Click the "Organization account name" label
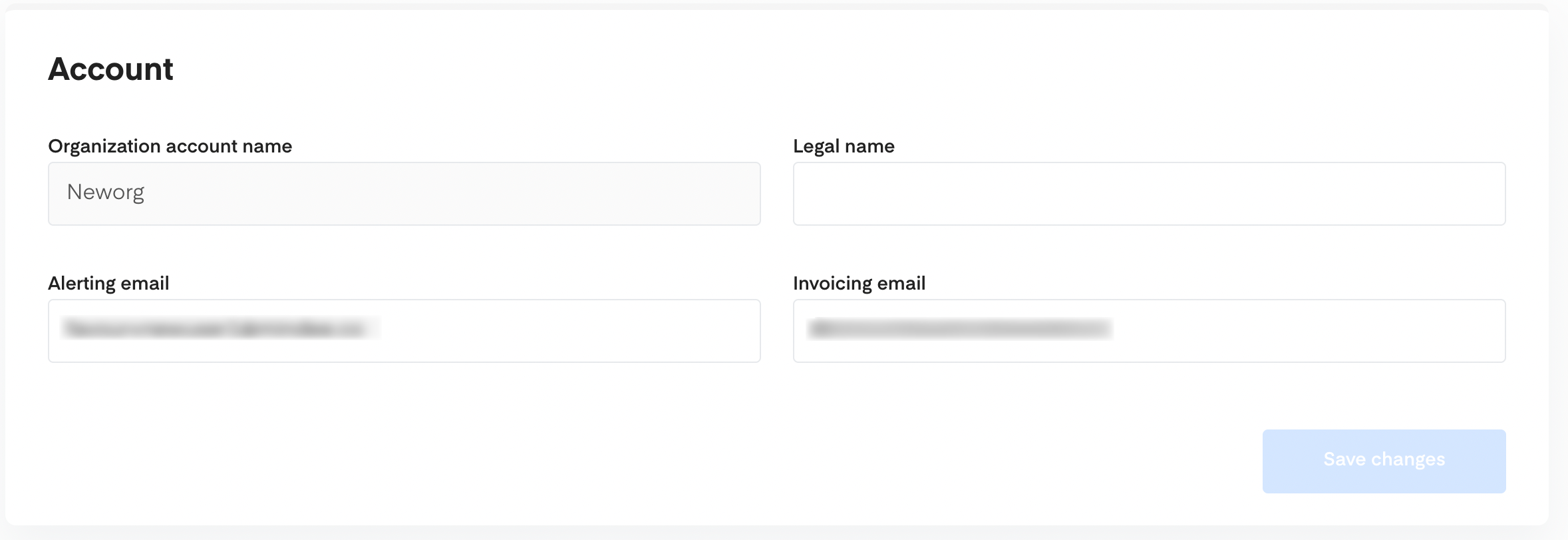This screenshot has height=540, width=1568. (170, 146)
